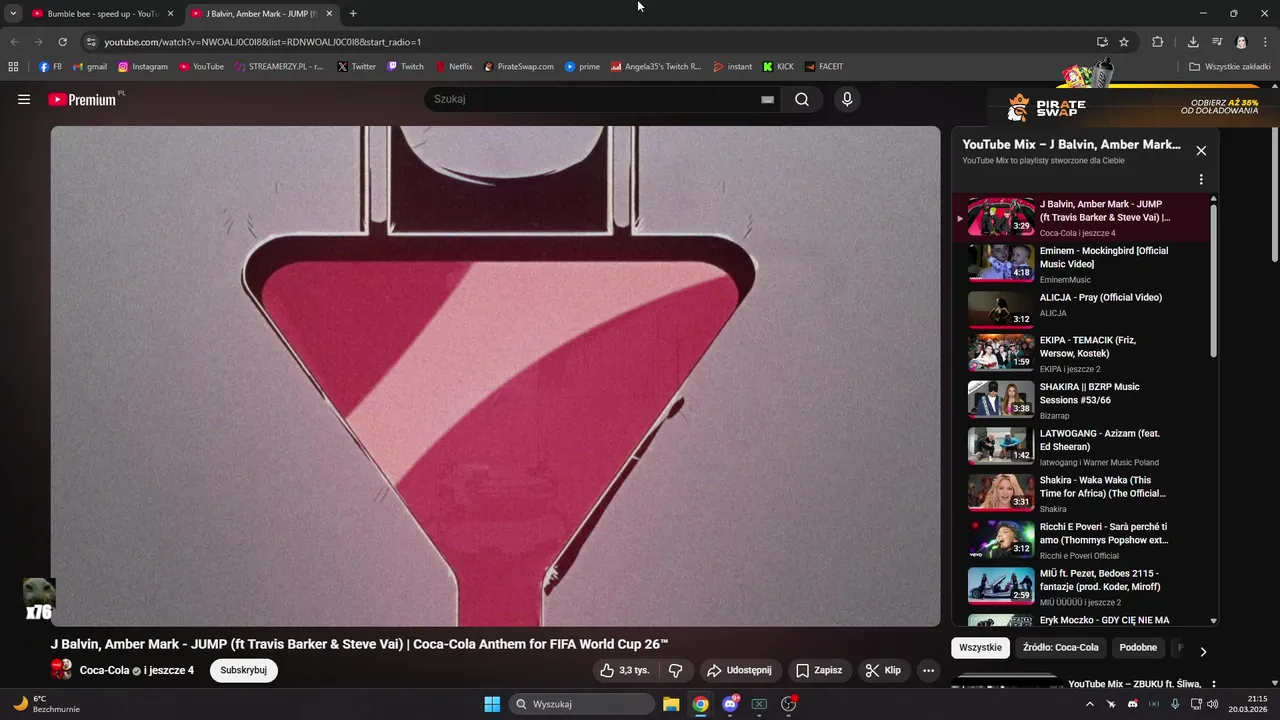Close the YouTube Mix playlist panel
Screen dimensions: 1280x720
[1201, 151]
